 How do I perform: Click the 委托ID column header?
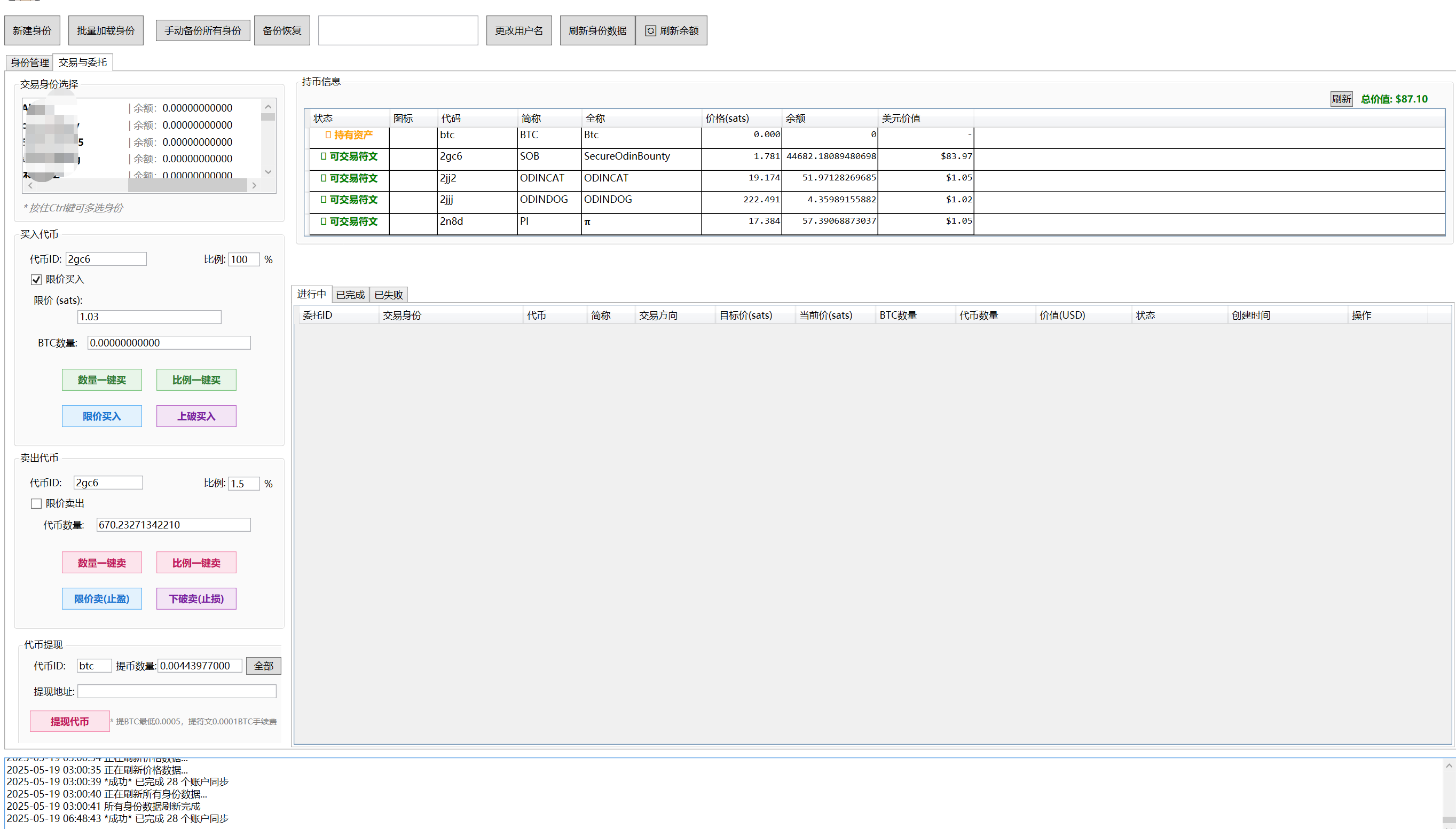coord(339,315)
